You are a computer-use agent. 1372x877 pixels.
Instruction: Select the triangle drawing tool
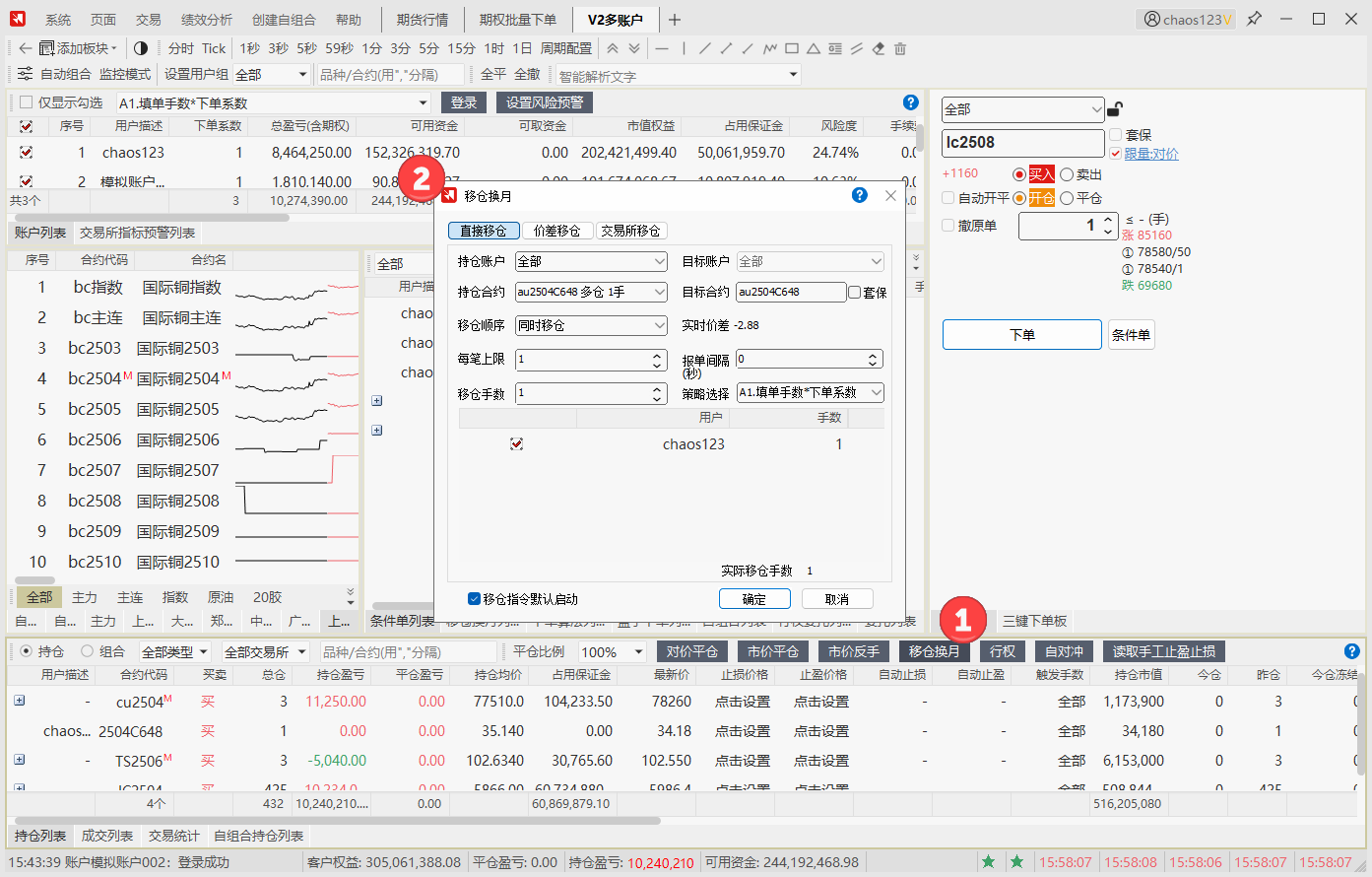(x=814, y=48)
